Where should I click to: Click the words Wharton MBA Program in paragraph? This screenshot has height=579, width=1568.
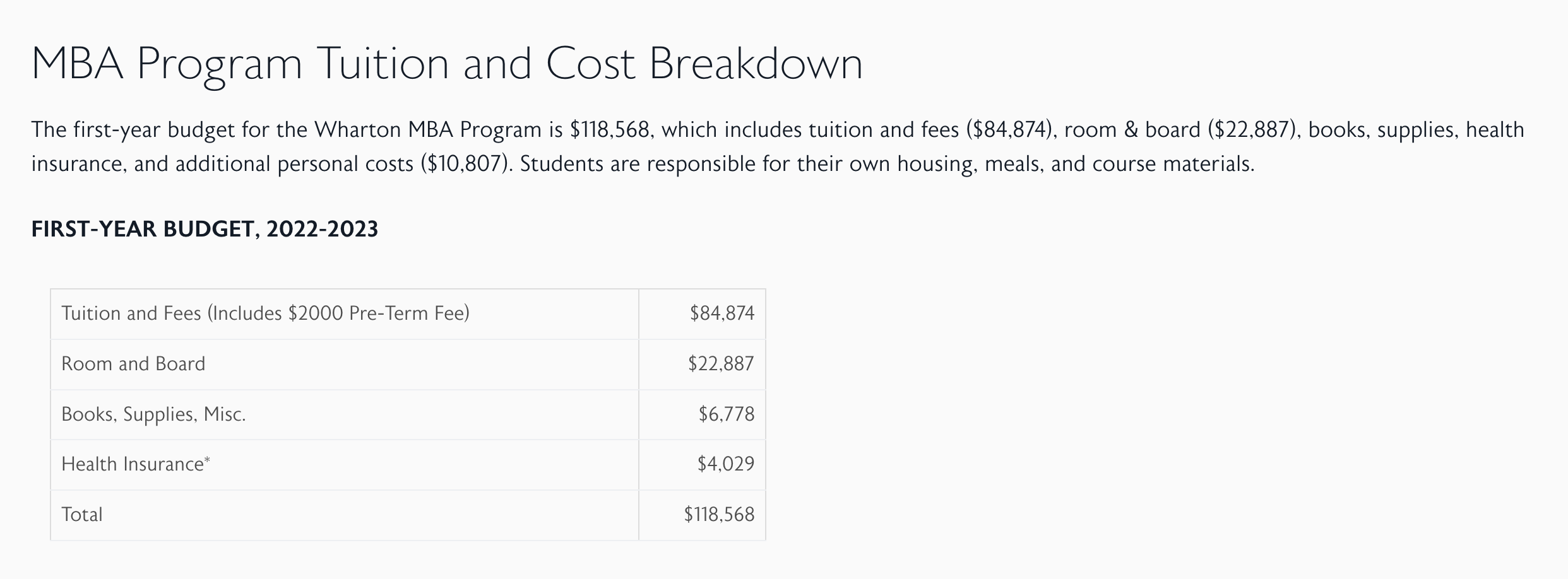pos(428,130)
